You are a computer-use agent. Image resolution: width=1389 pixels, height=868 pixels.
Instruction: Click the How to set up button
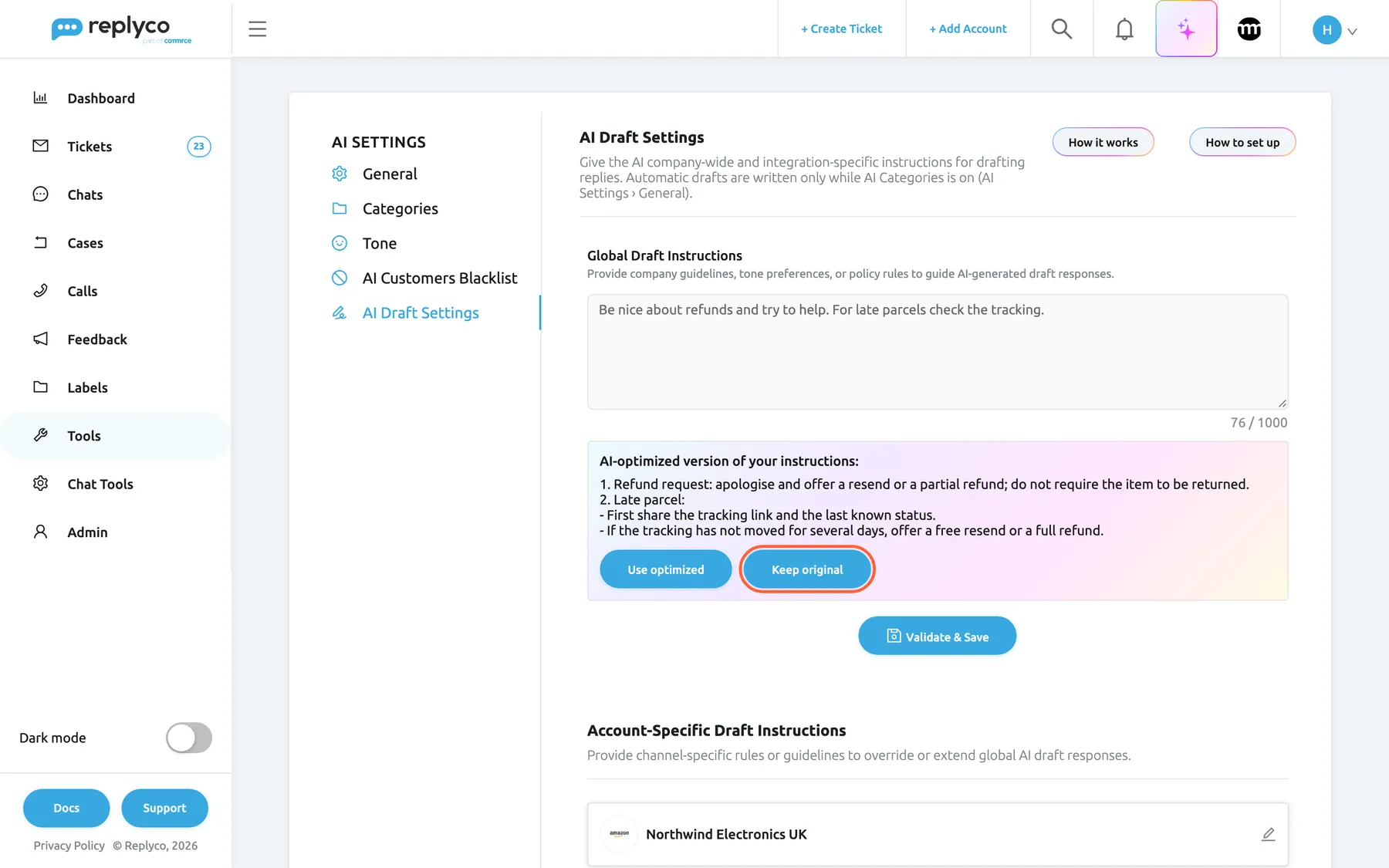pyautogui.click(x=1242, y=142)
